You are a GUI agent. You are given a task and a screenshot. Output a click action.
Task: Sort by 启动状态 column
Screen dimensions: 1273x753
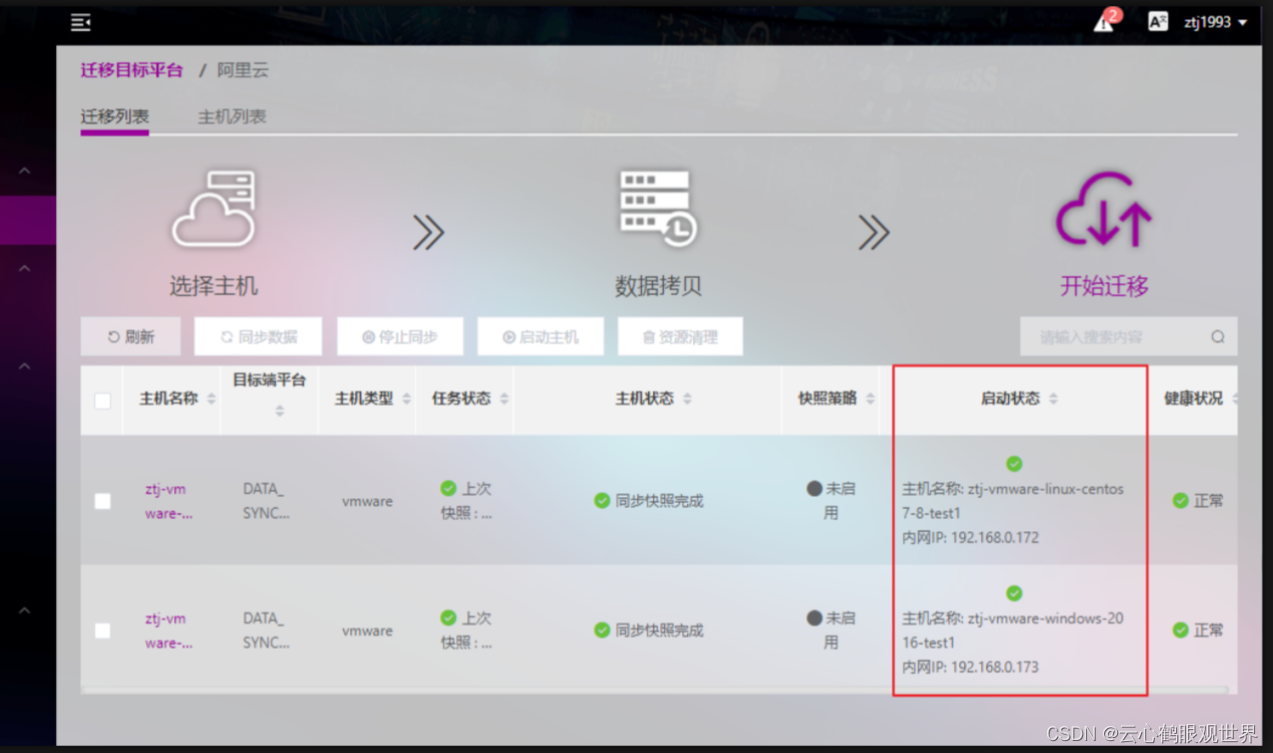click(1053, 399)
